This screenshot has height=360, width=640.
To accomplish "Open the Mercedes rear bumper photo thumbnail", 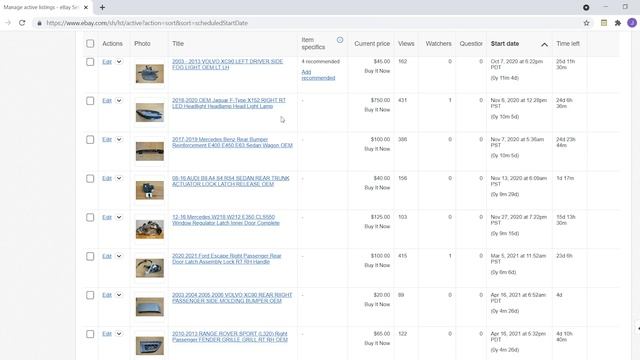I will pos(150,151).
